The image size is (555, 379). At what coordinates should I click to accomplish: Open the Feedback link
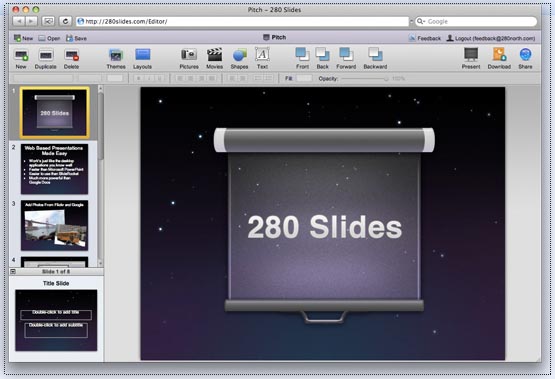tap(425, 38)
